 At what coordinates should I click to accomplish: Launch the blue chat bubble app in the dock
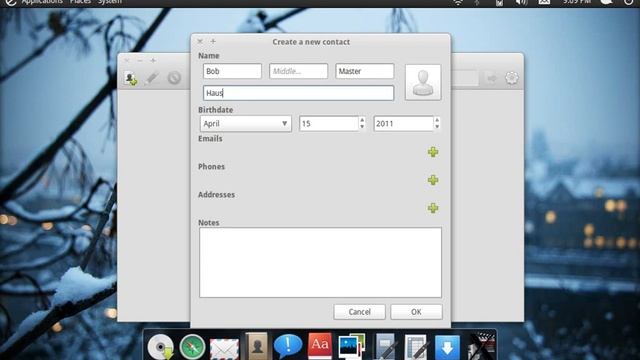pos(288,346)
